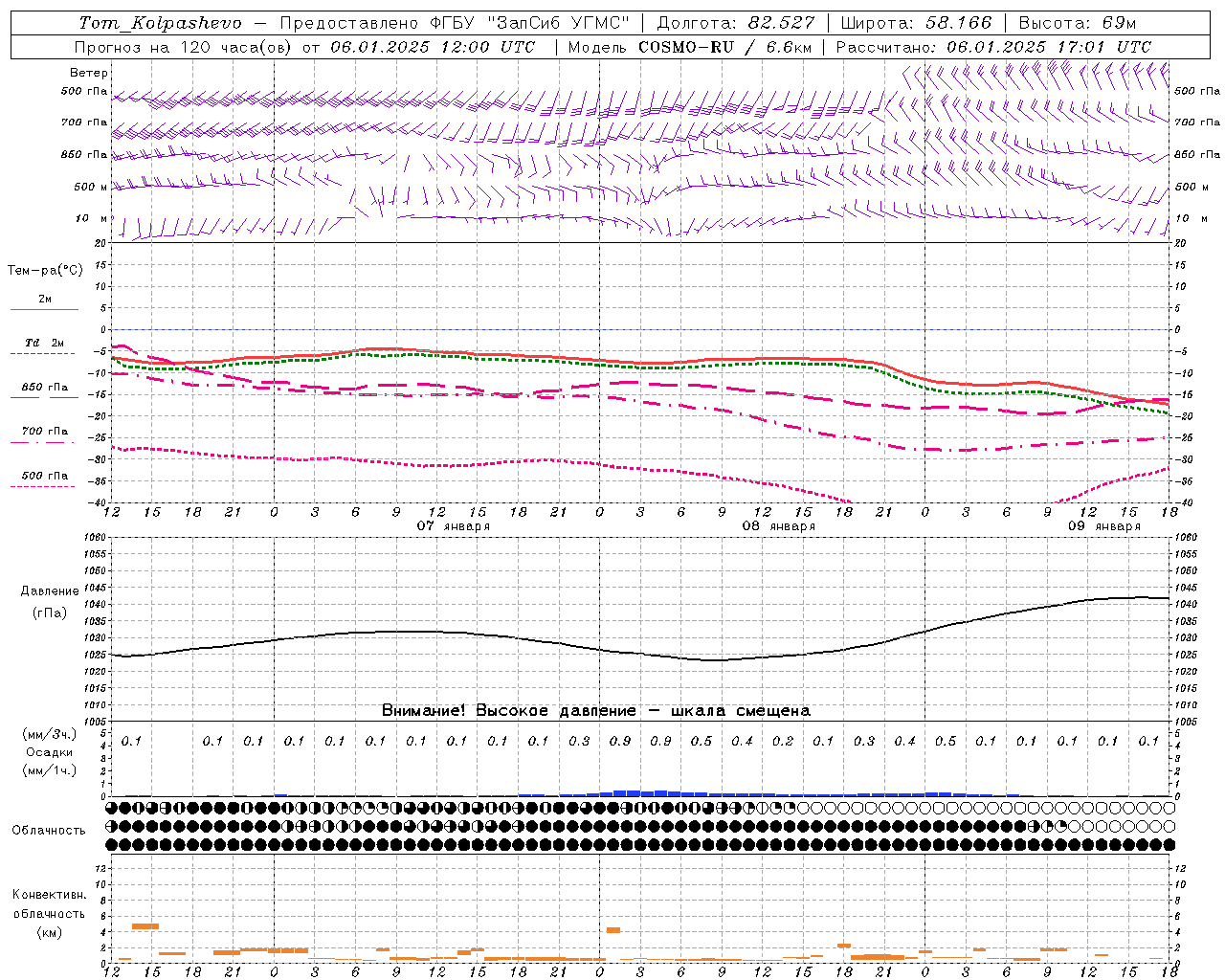Select the ФГБУ "ЗапСиб УГМС" provider text
Viewport: 1225px width, 980px height.
click(529, 23)
